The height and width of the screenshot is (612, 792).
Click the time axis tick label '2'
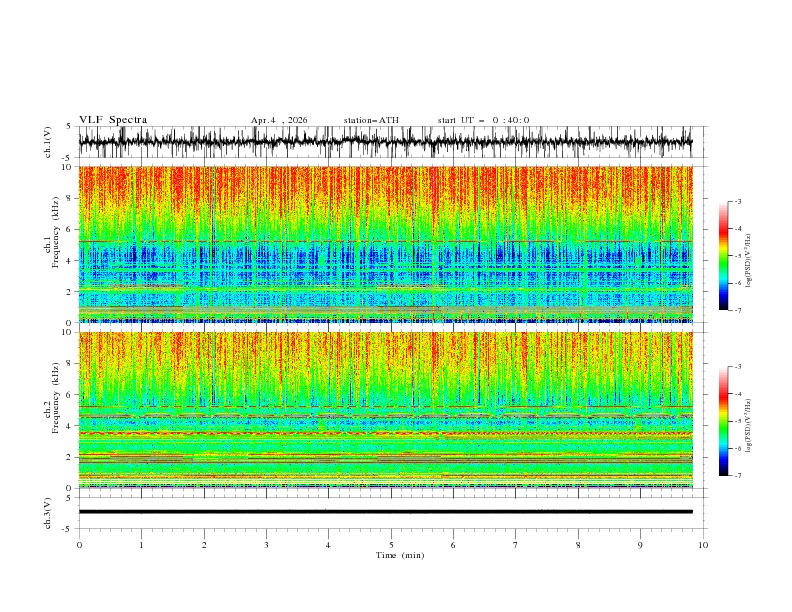click(204, 545)
